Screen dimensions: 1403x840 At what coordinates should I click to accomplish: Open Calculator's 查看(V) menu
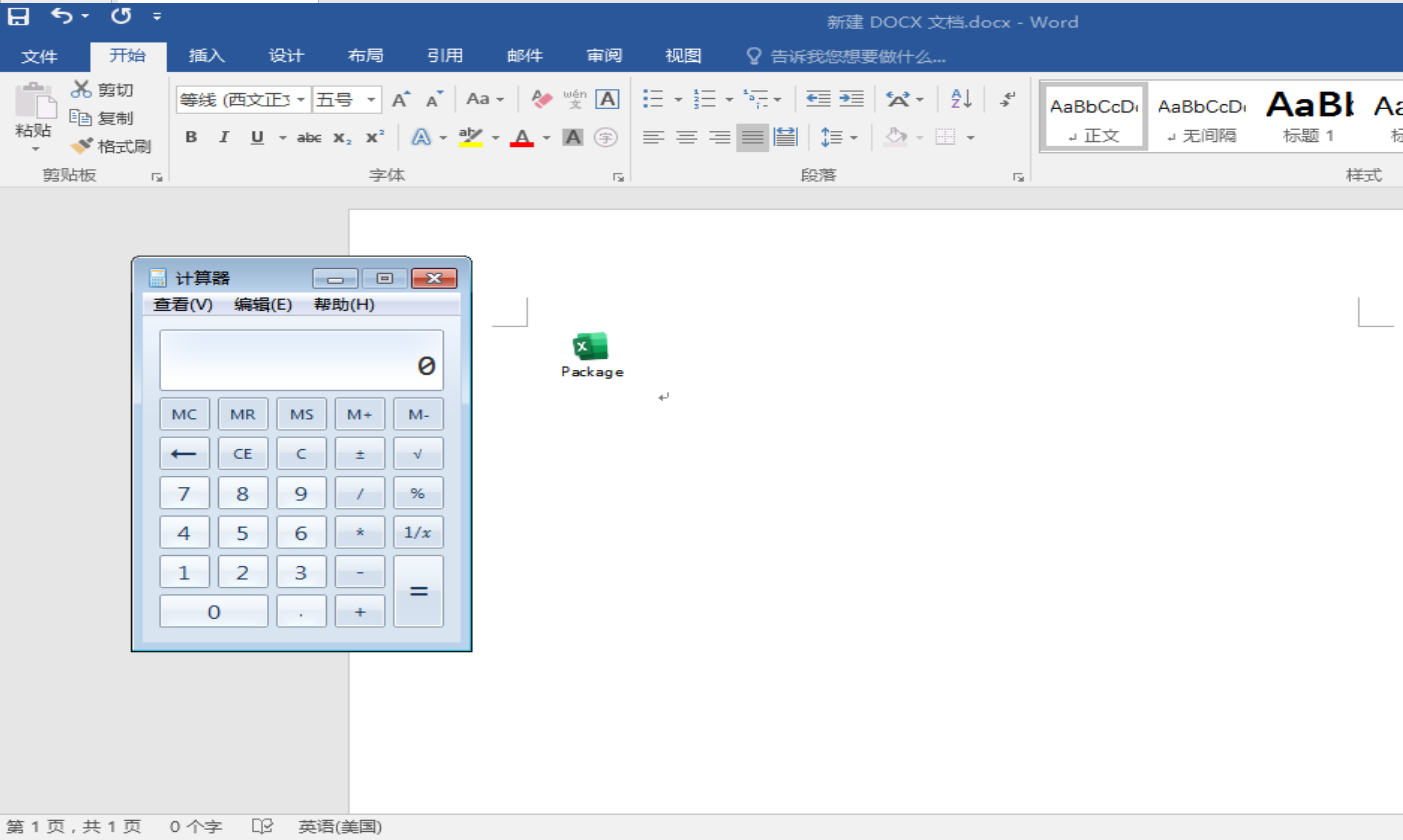point(183,304)
